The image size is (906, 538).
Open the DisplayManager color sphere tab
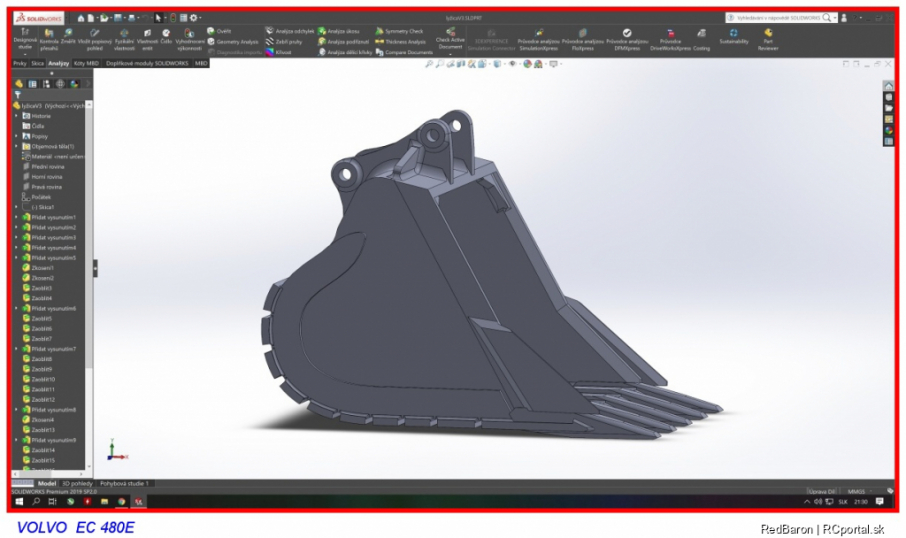coord(74,84)
